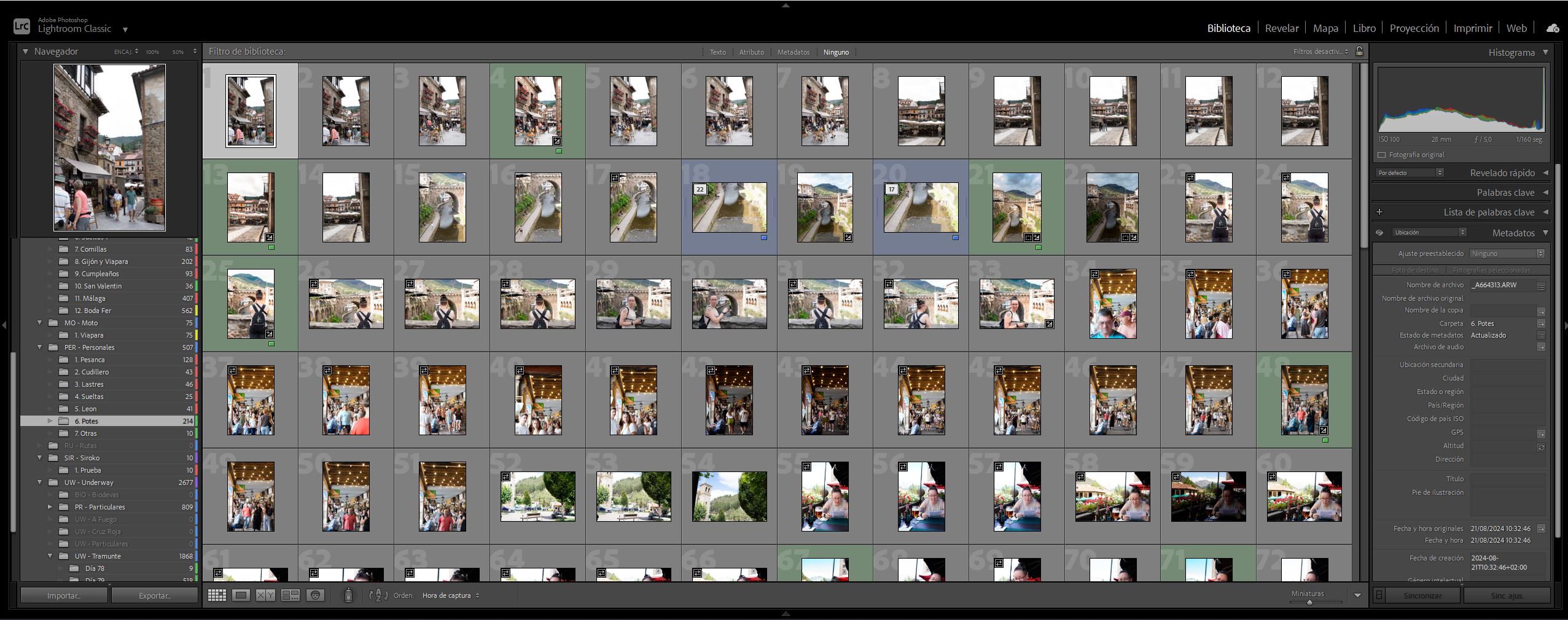Collapse the Histograma panel triangle
The image size is (1568, 620).
pos(1545,52)
